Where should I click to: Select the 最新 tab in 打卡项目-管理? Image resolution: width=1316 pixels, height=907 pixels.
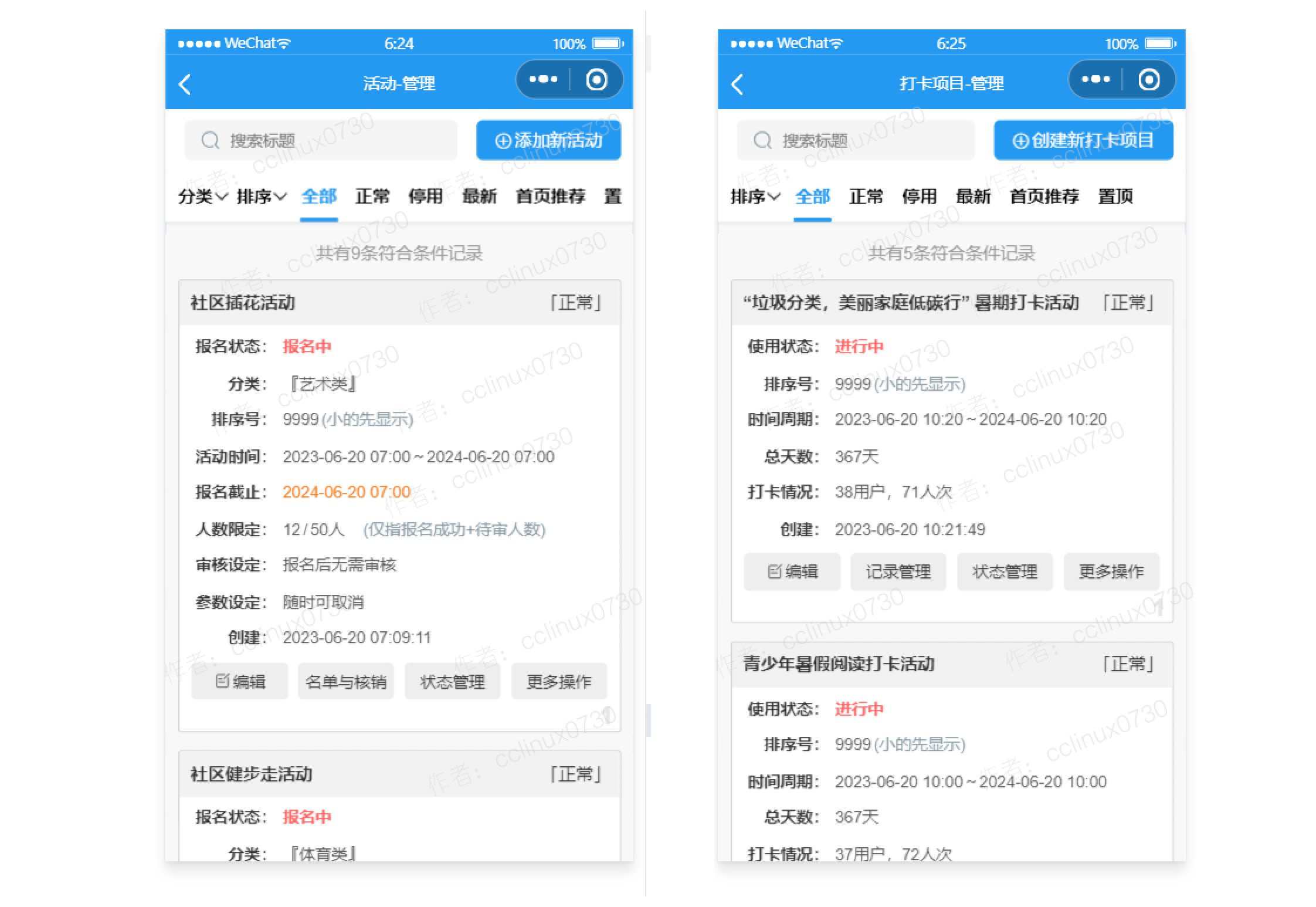tap(974, 196)
